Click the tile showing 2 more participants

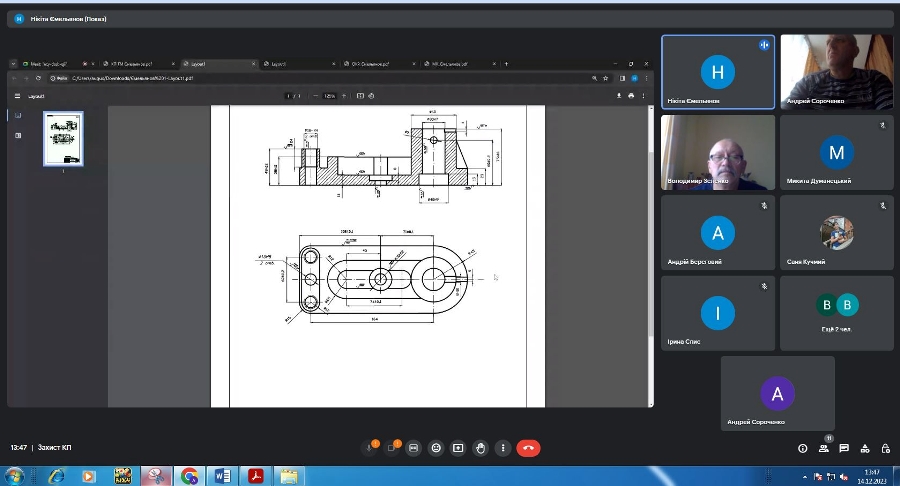pyautogui.click(x=836, y=313)
